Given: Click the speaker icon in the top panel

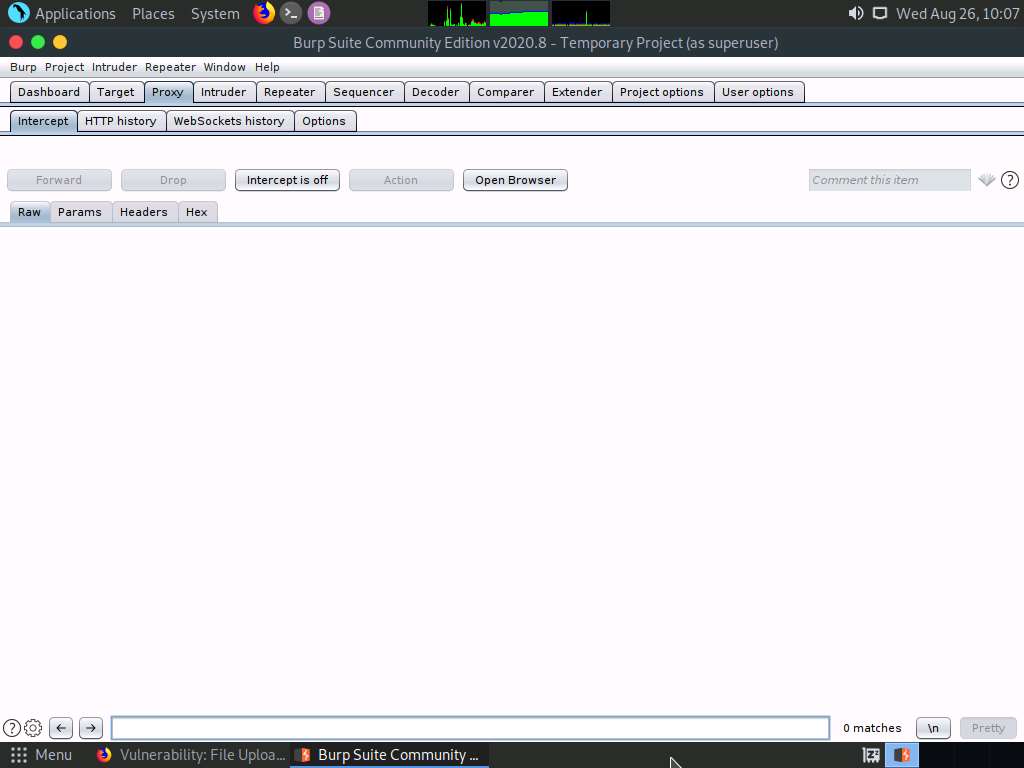Looking at the screenshot, I should click(x=855, y=13).
